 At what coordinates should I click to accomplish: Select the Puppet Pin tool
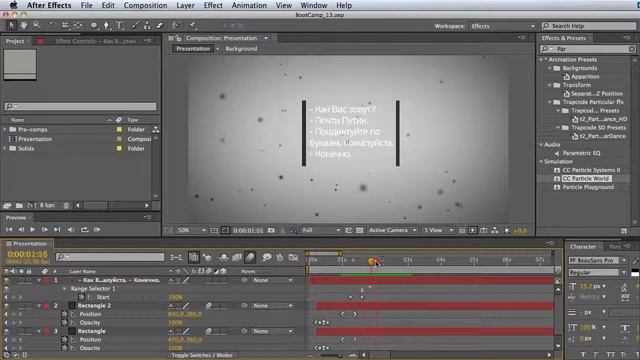click(192, 25)
